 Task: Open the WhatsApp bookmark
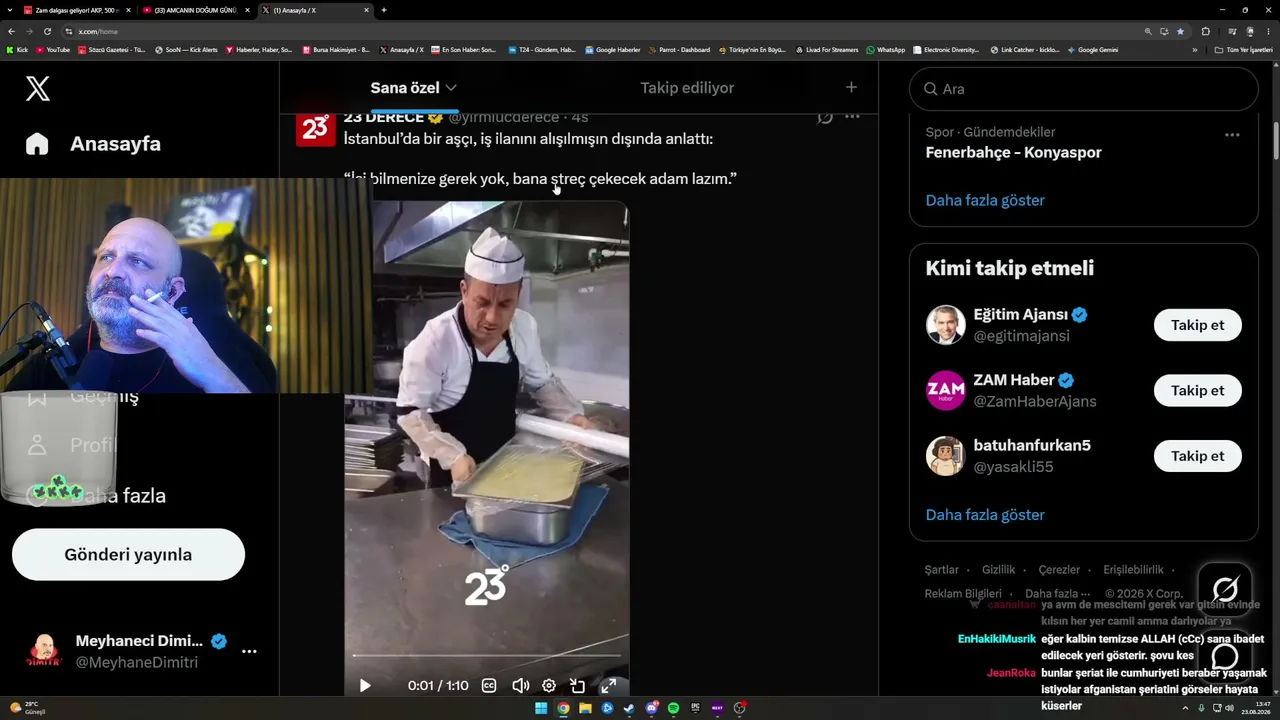point(886,49)
